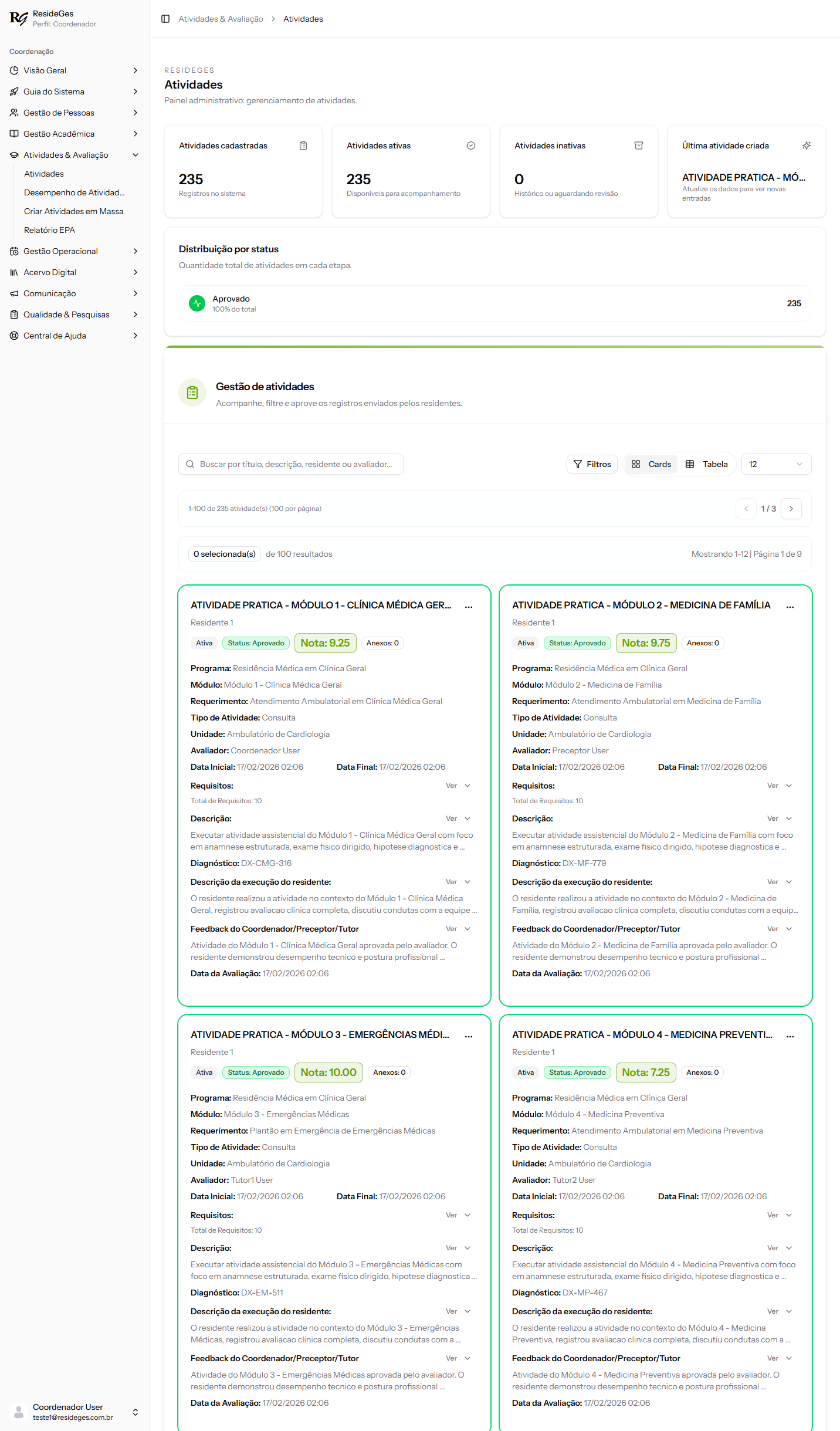Open Relatório EPA submenu item
Image resolution: width=840 pixels, height=1431 pixels.
tap(49, 230)
